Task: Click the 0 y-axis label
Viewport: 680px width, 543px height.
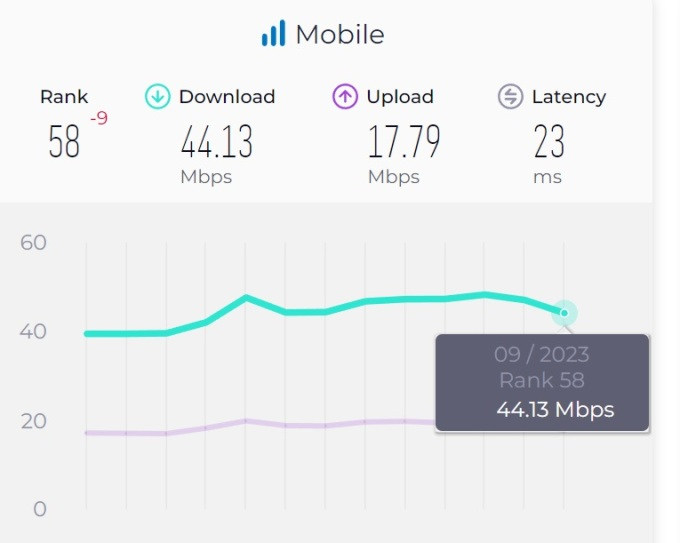Action: 39,509
